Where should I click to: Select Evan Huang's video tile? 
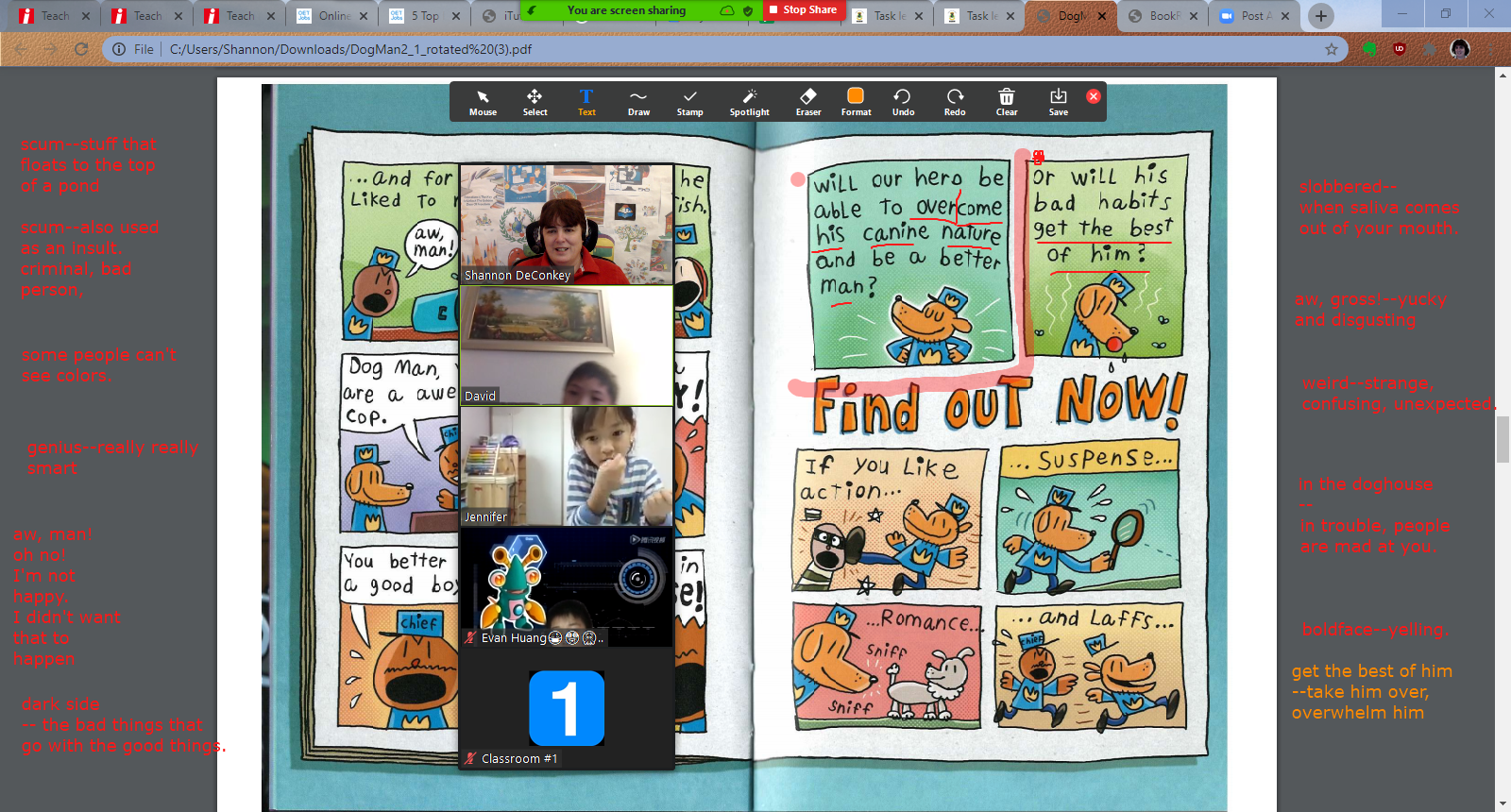[x=567, y=587]
